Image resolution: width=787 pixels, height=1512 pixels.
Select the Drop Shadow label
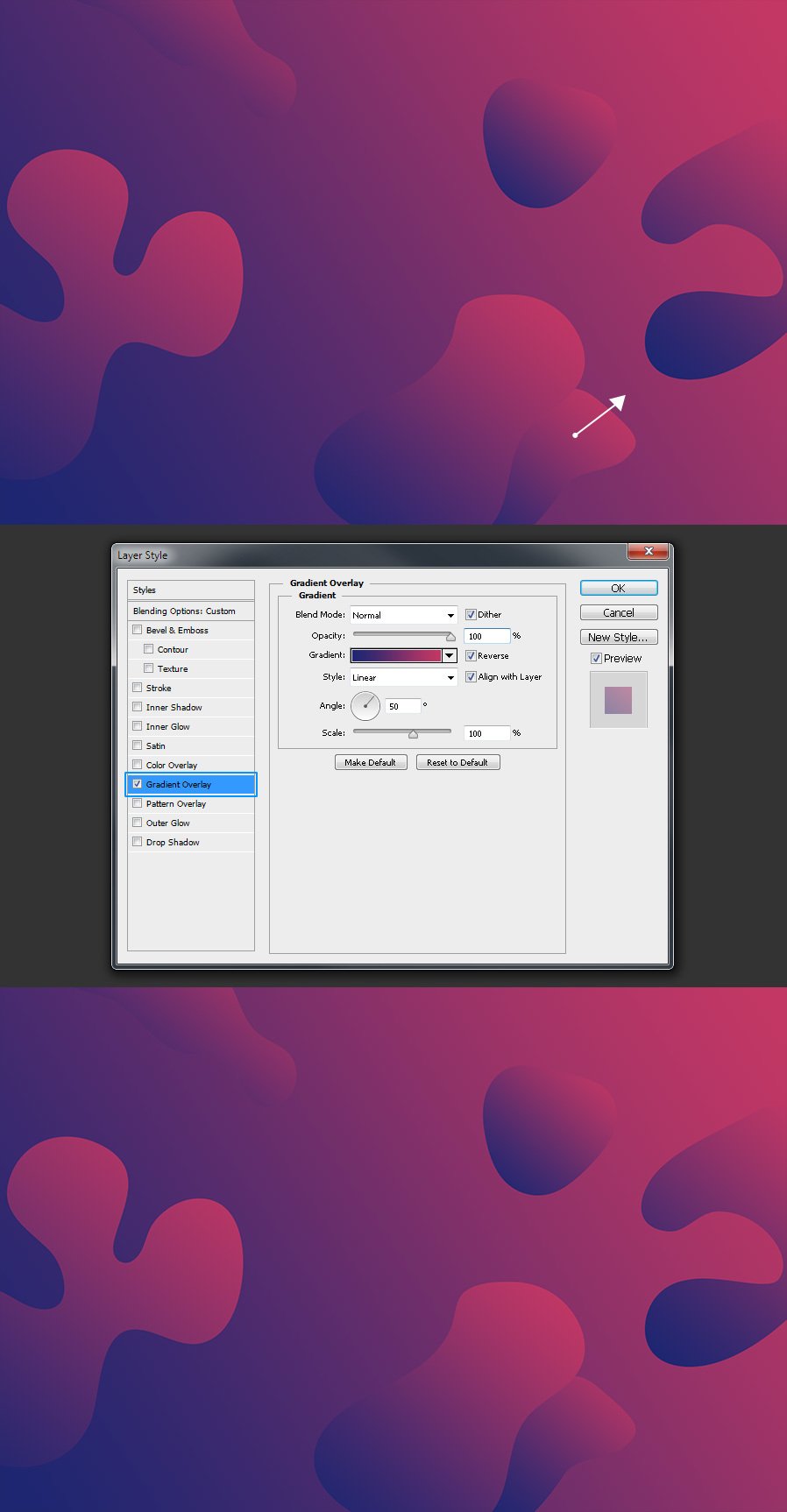click(173, 842)
